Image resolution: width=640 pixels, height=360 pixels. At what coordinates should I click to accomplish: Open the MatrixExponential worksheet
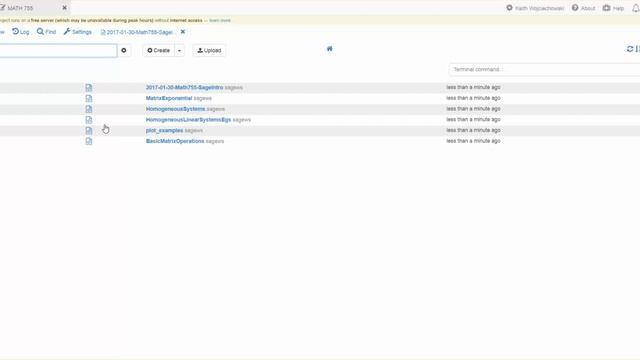click(x=169, y=98)
